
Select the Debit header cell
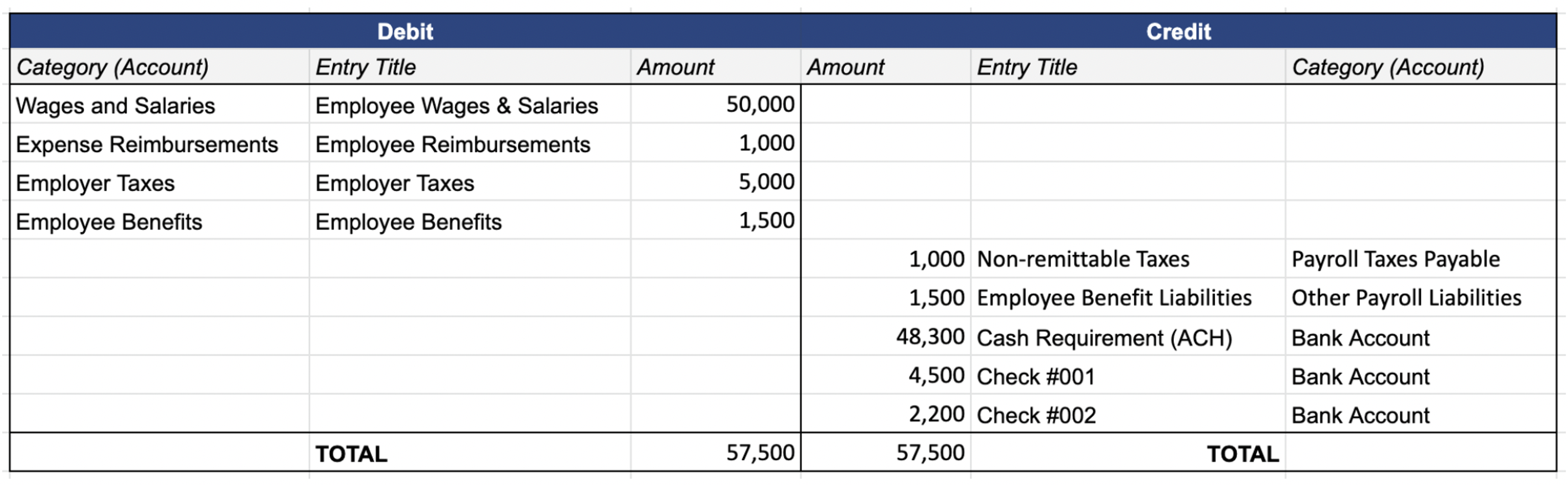pyautogui.click(x=405, y=31)
